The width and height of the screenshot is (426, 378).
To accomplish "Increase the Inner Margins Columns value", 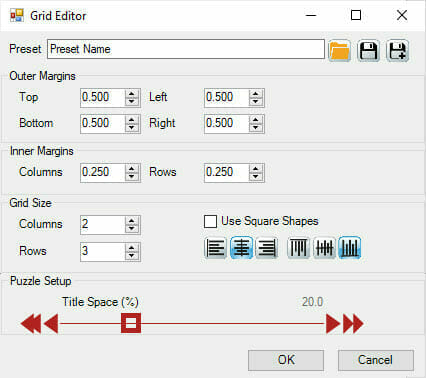I will [132, 168].
